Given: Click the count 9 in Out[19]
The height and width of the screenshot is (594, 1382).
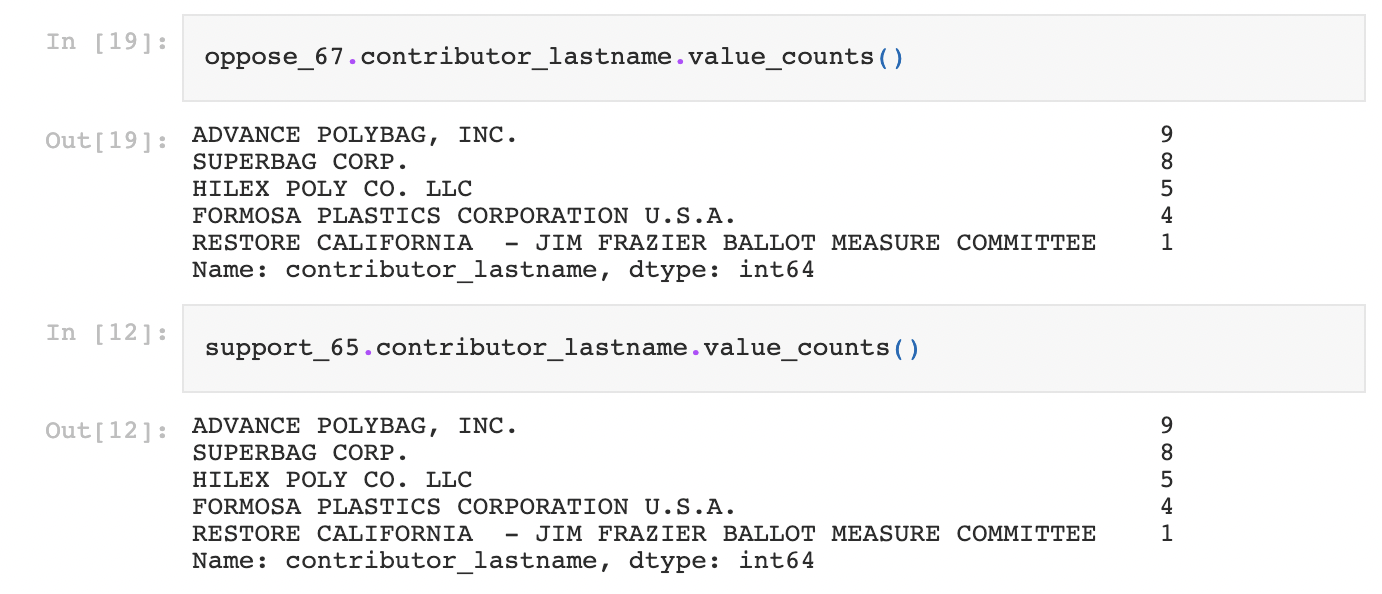Looking at the screenshot, I should pyautogui.click(x=1166, y=135).
